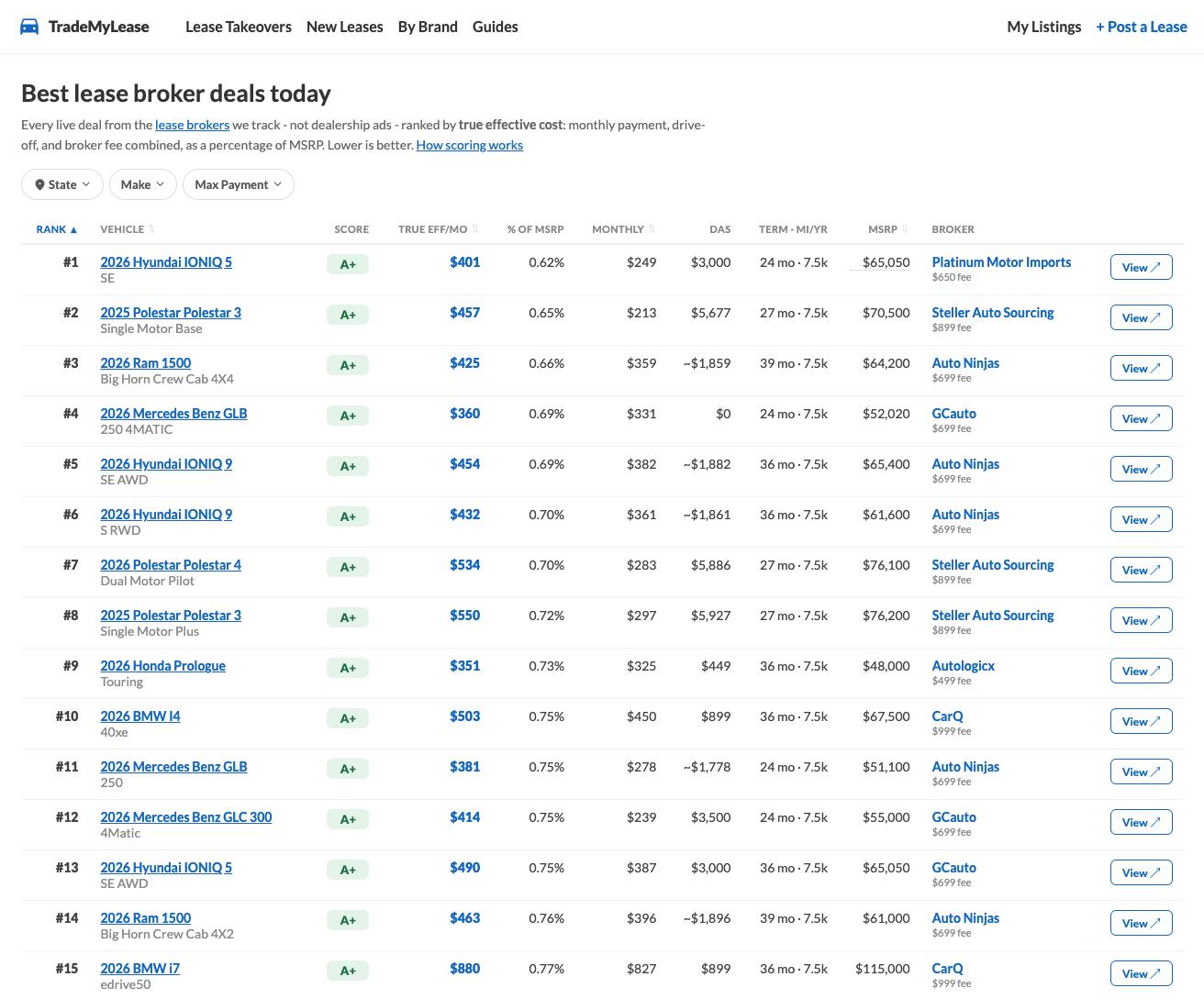Open the 2026 Ram 1500 Crew Cab 4X4 listing
Viewport: 1204px width, 999px height.
(146, 363)
